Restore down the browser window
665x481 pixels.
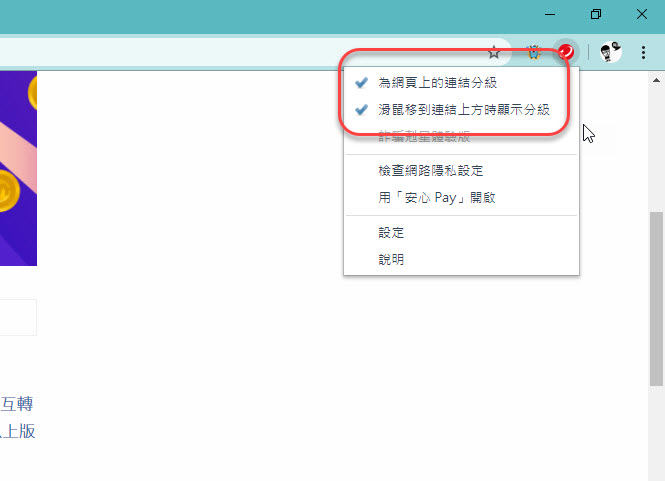596,14
